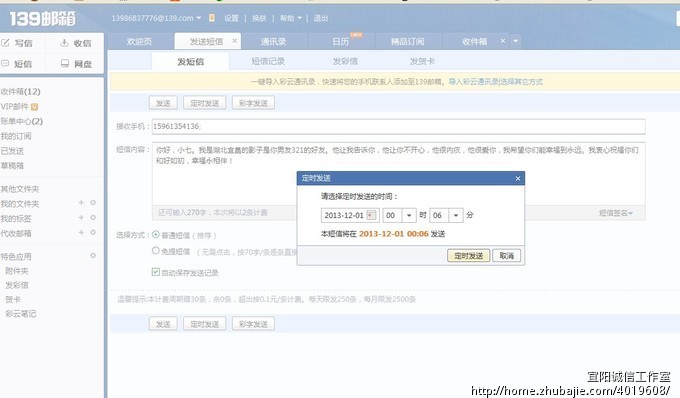Select the 普通短信 radio option
The width and height of the screenshot is (680, 398).
click(x=156, y=235)
